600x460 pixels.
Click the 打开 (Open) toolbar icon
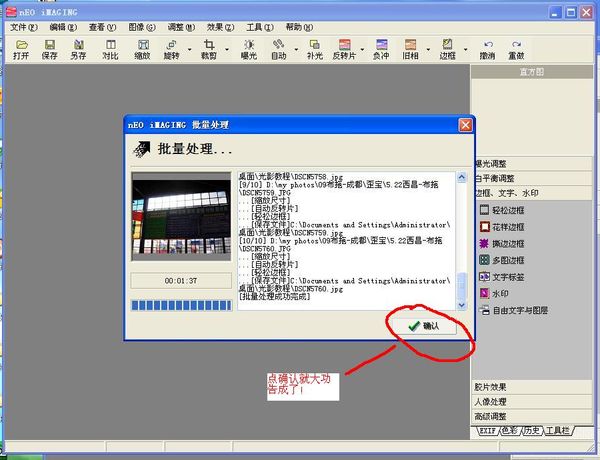[20, 49]
